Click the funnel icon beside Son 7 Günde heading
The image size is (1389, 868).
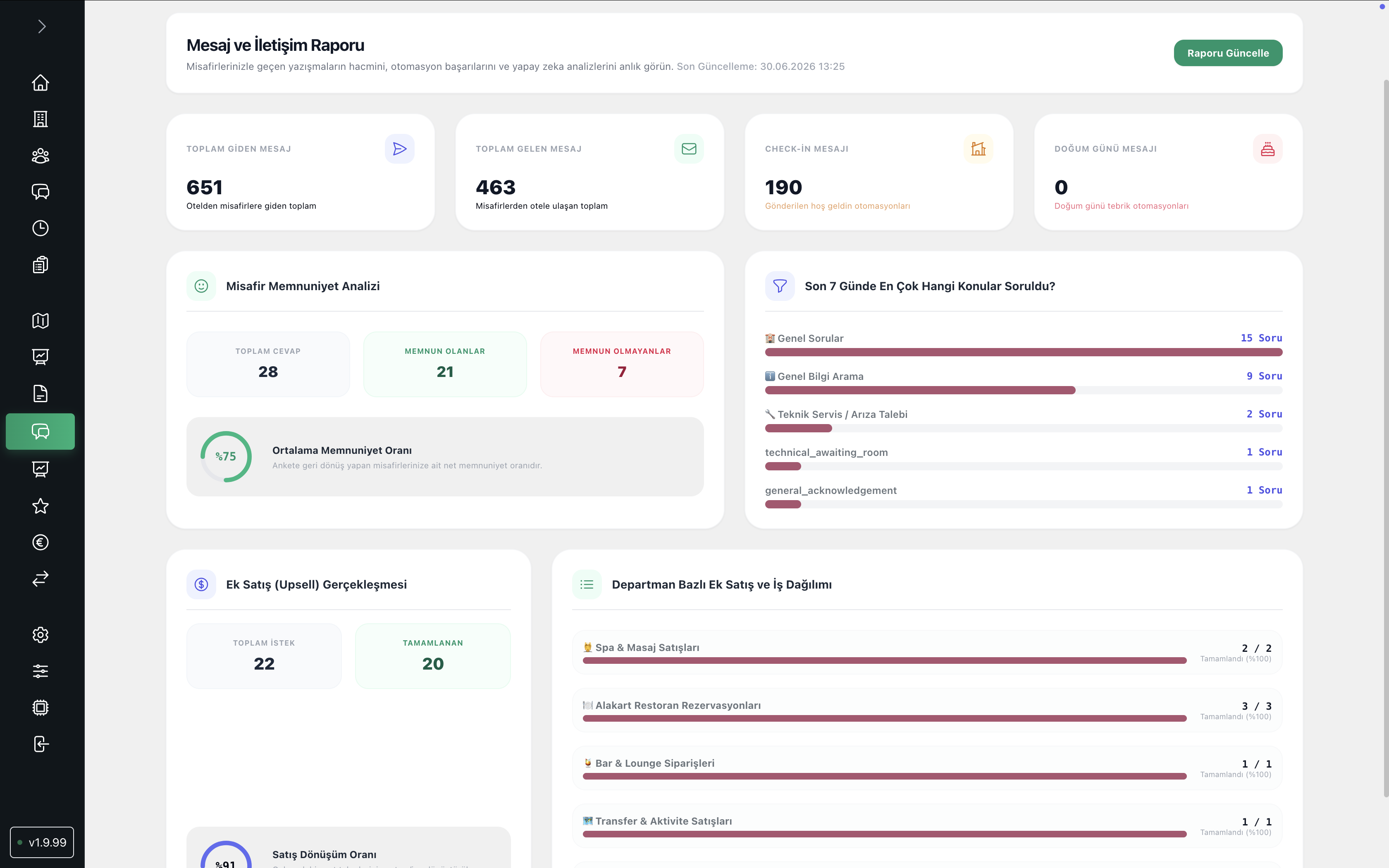779,286
